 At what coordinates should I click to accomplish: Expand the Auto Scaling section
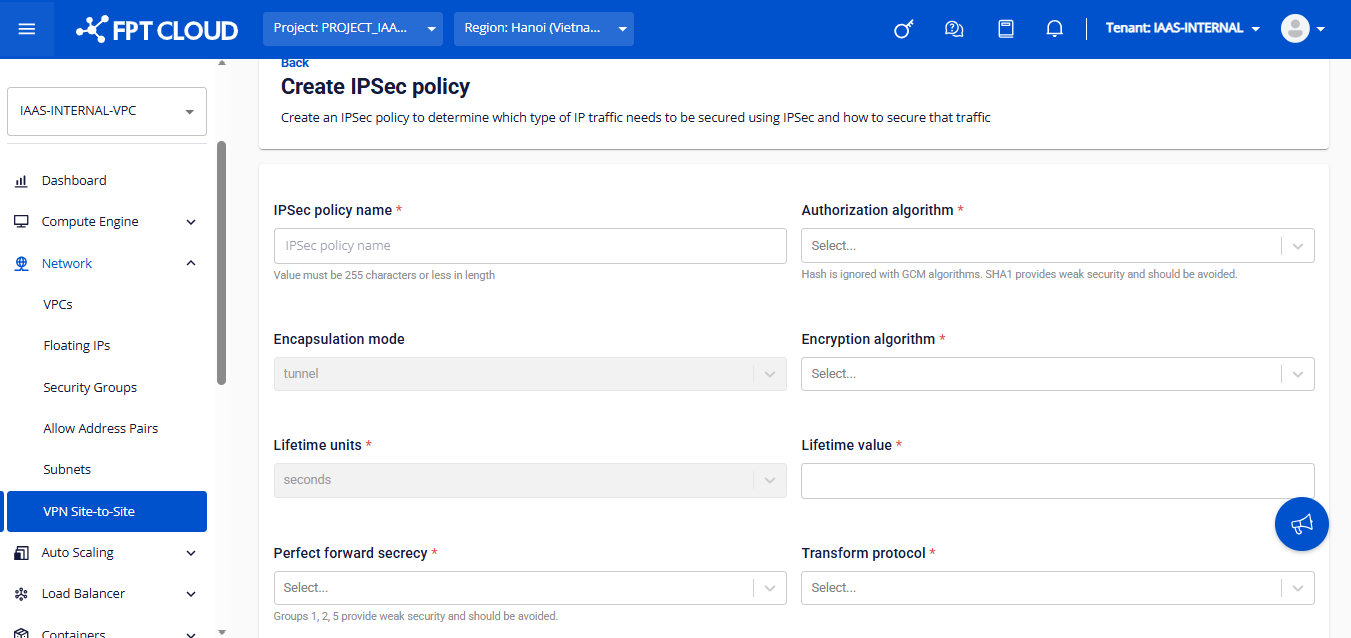(191, 553)
